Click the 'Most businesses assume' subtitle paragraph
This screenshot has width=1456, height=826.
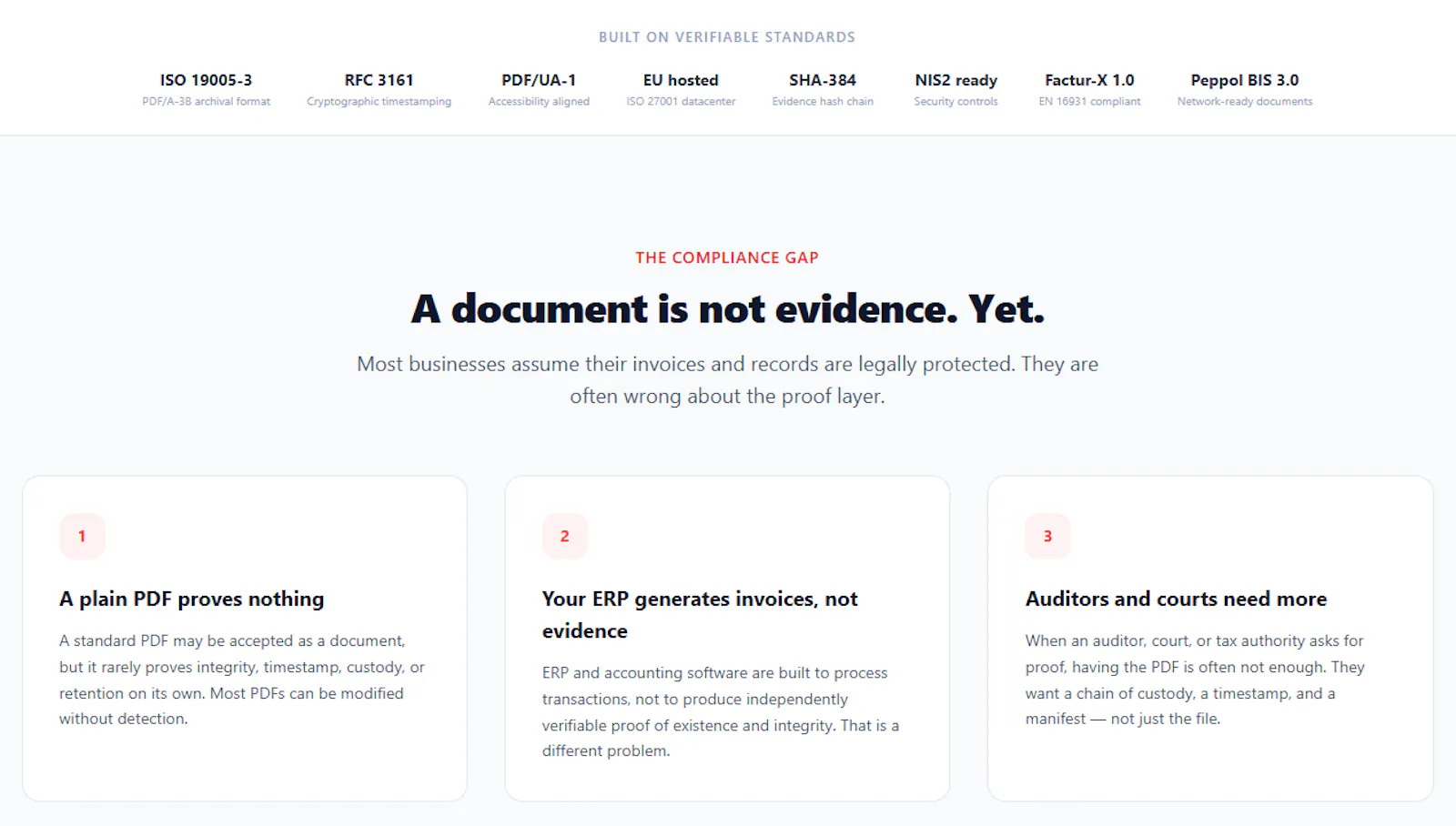pos(727,380)
